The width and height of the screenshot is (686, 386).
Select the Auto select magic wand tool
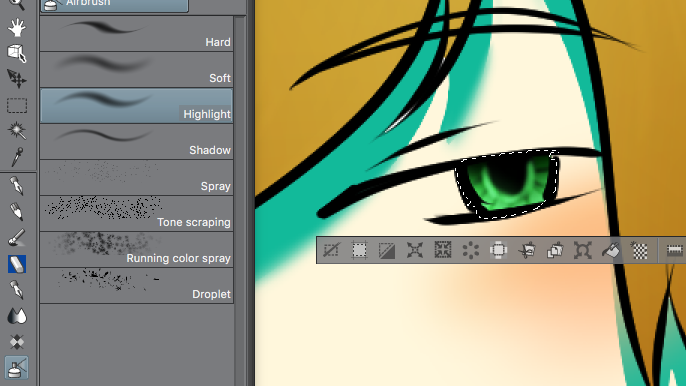tap(17, 130)
